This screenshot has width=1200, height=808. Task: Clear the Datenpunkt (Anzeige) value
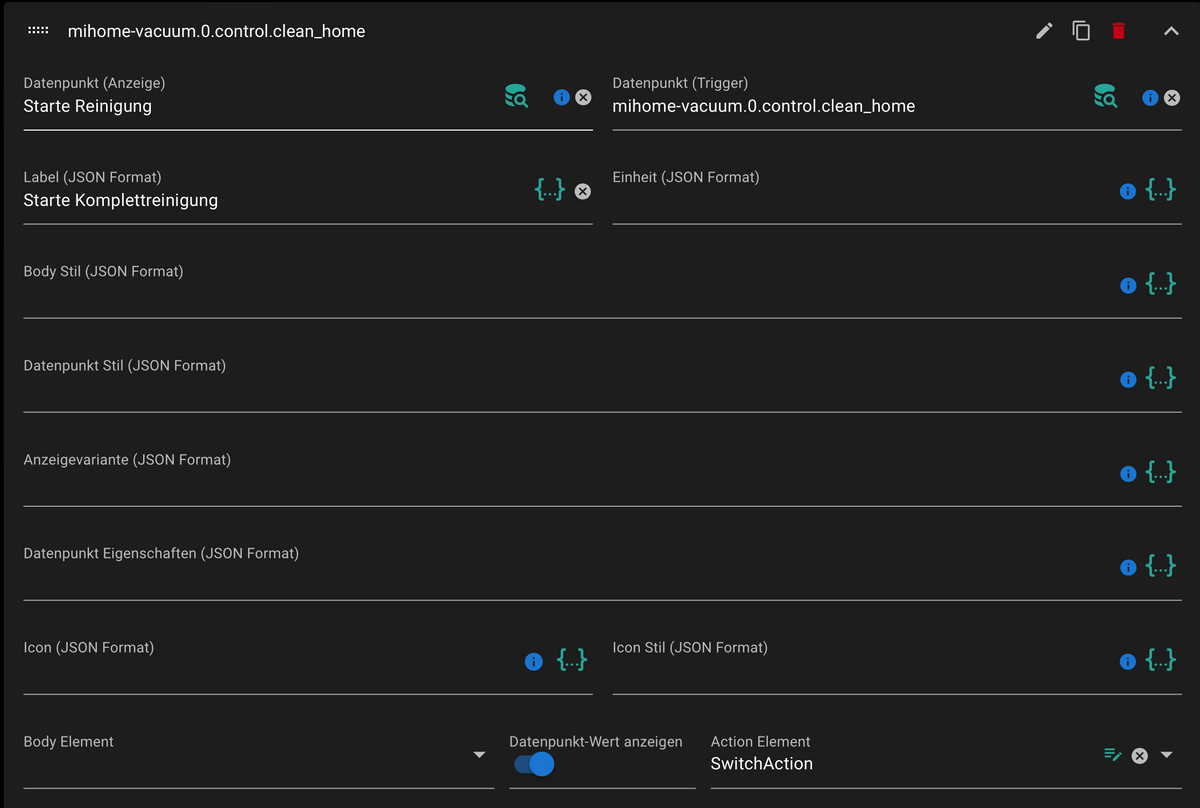tap(583, 97)
